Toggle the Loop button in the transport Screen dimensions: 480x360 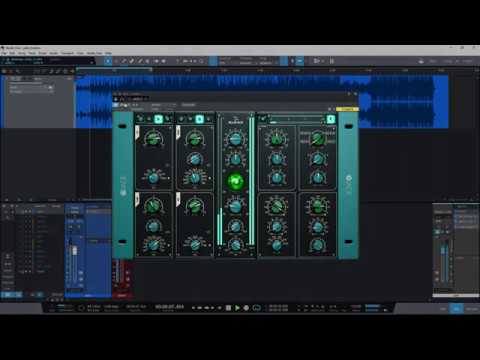point(256,308)
